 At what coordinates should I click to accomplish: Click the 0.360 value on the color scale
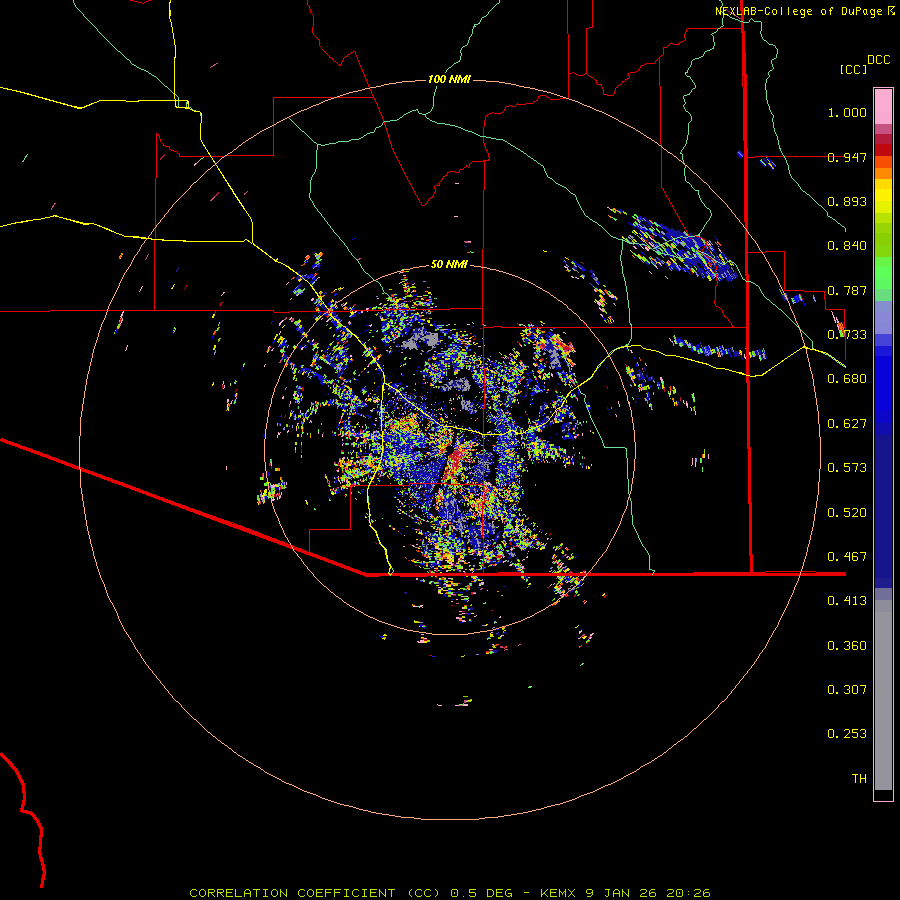847,646
